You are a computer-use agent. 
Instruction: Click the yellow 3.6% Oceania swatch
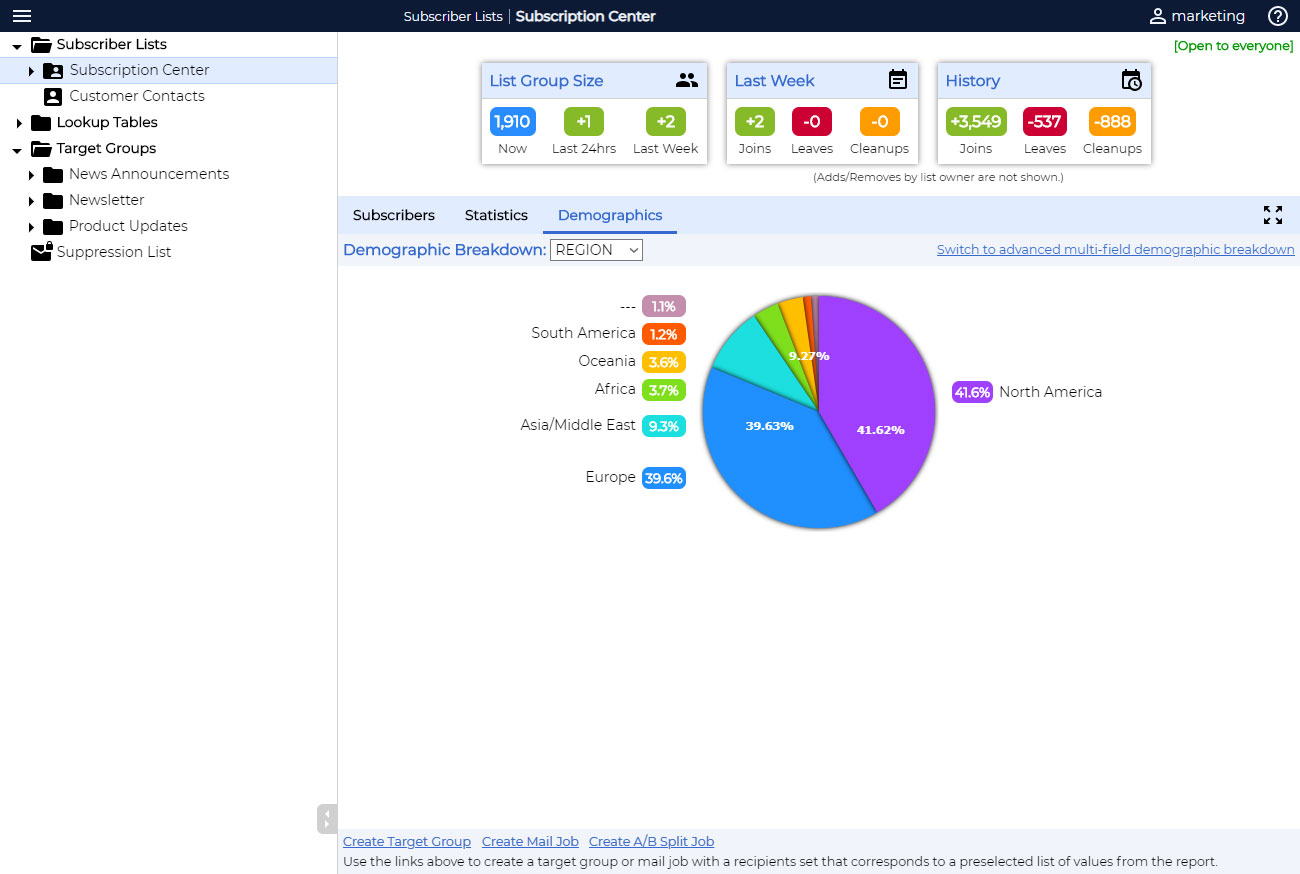(664, 363)
